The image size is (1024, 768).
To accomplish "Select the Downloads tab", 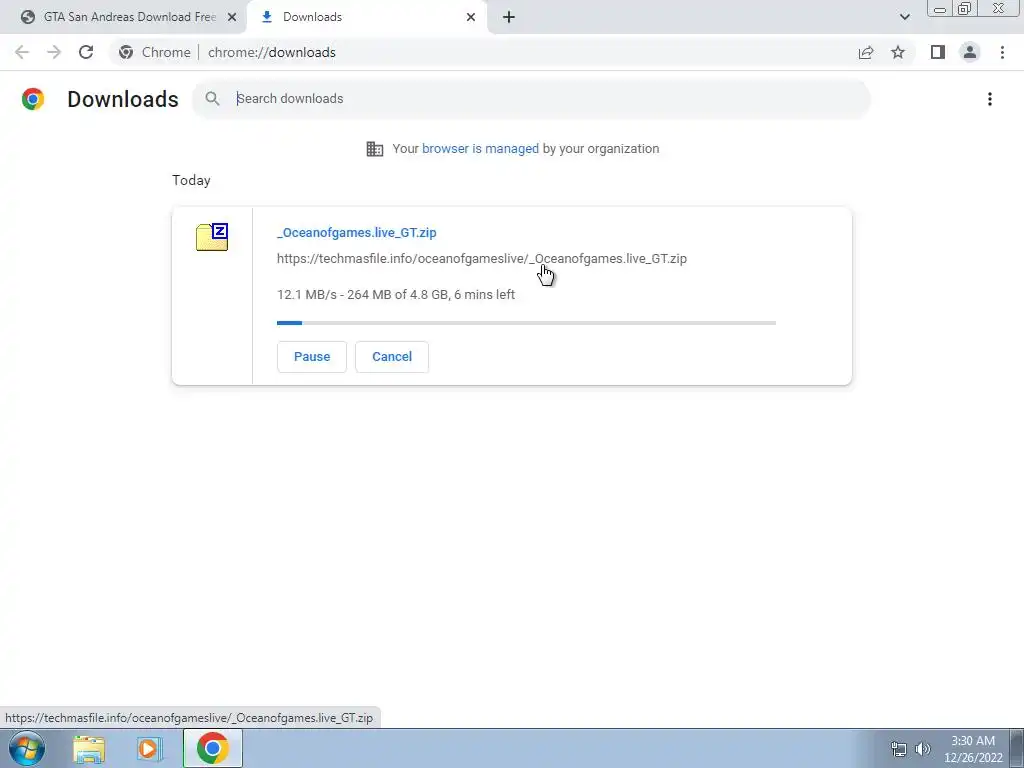I will [x=366, y=17].
